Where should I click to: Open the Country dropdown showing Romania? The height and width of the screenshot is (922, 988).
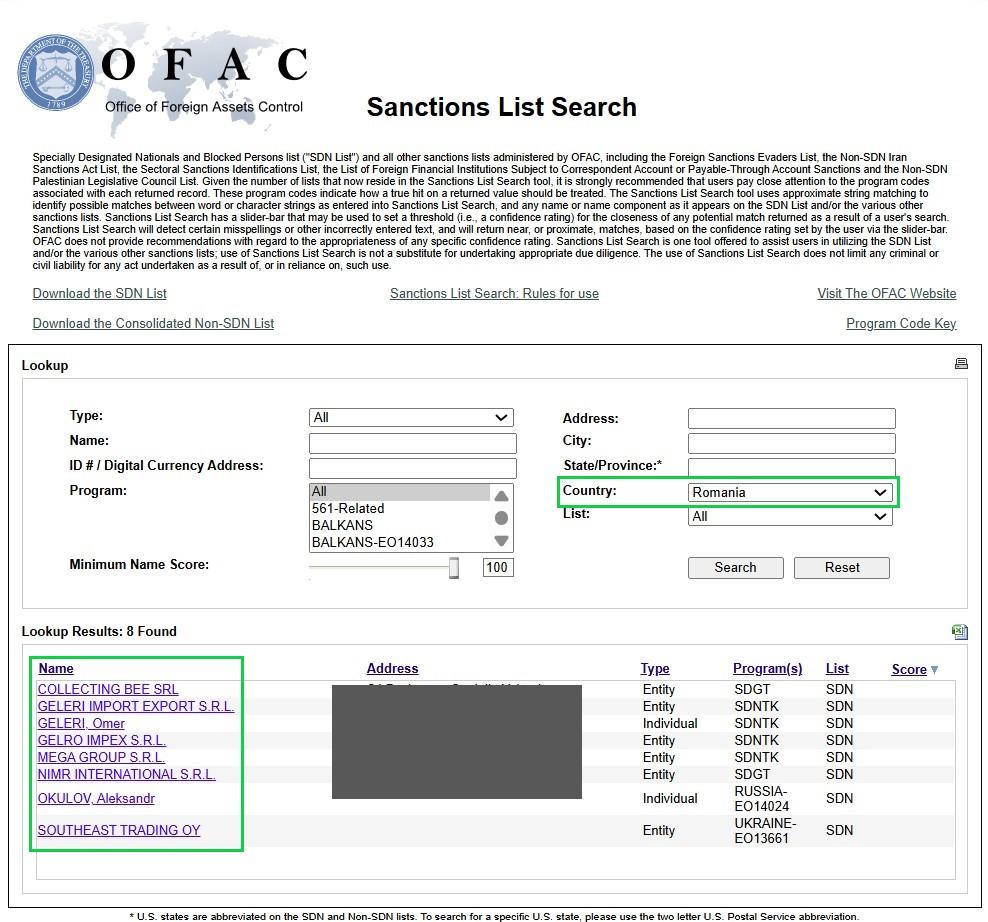coord(790,492)
